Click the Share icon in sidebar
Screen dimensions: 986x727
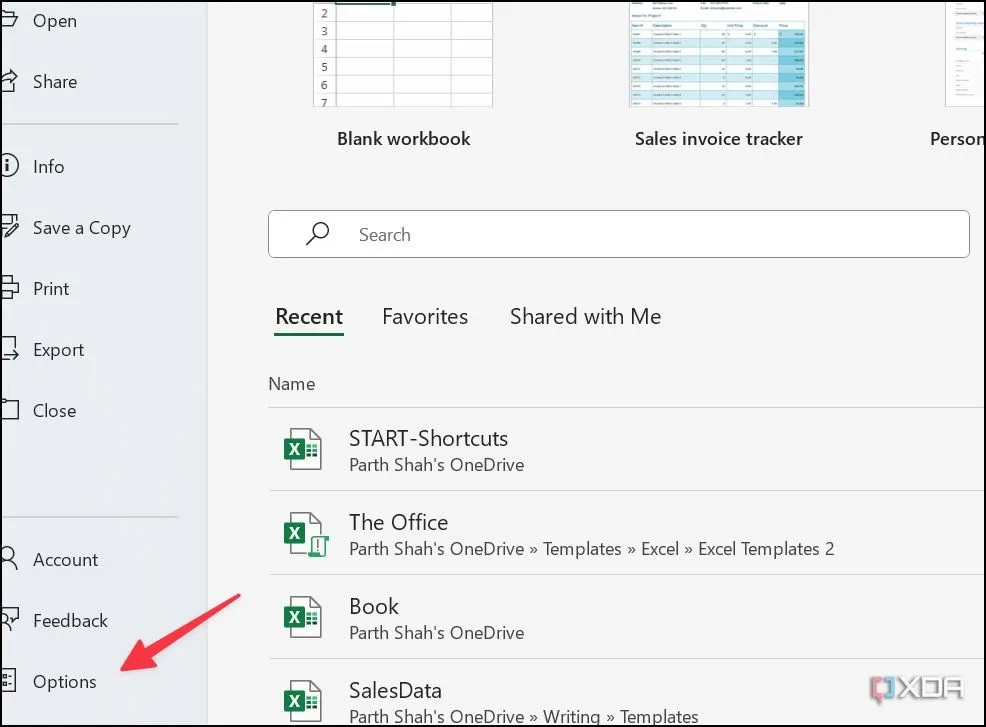pyautogui.click(x=9, y=81)
